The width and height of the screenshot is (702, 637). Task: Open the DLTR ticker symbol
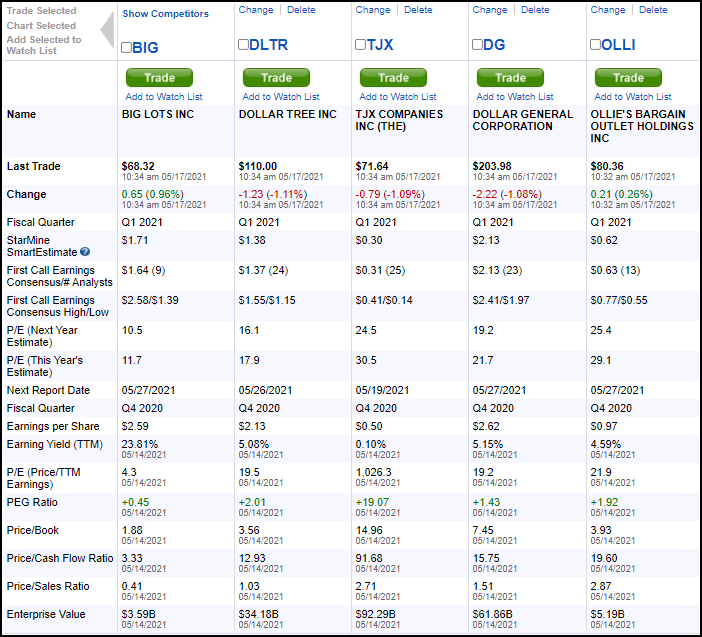[269, 44]
